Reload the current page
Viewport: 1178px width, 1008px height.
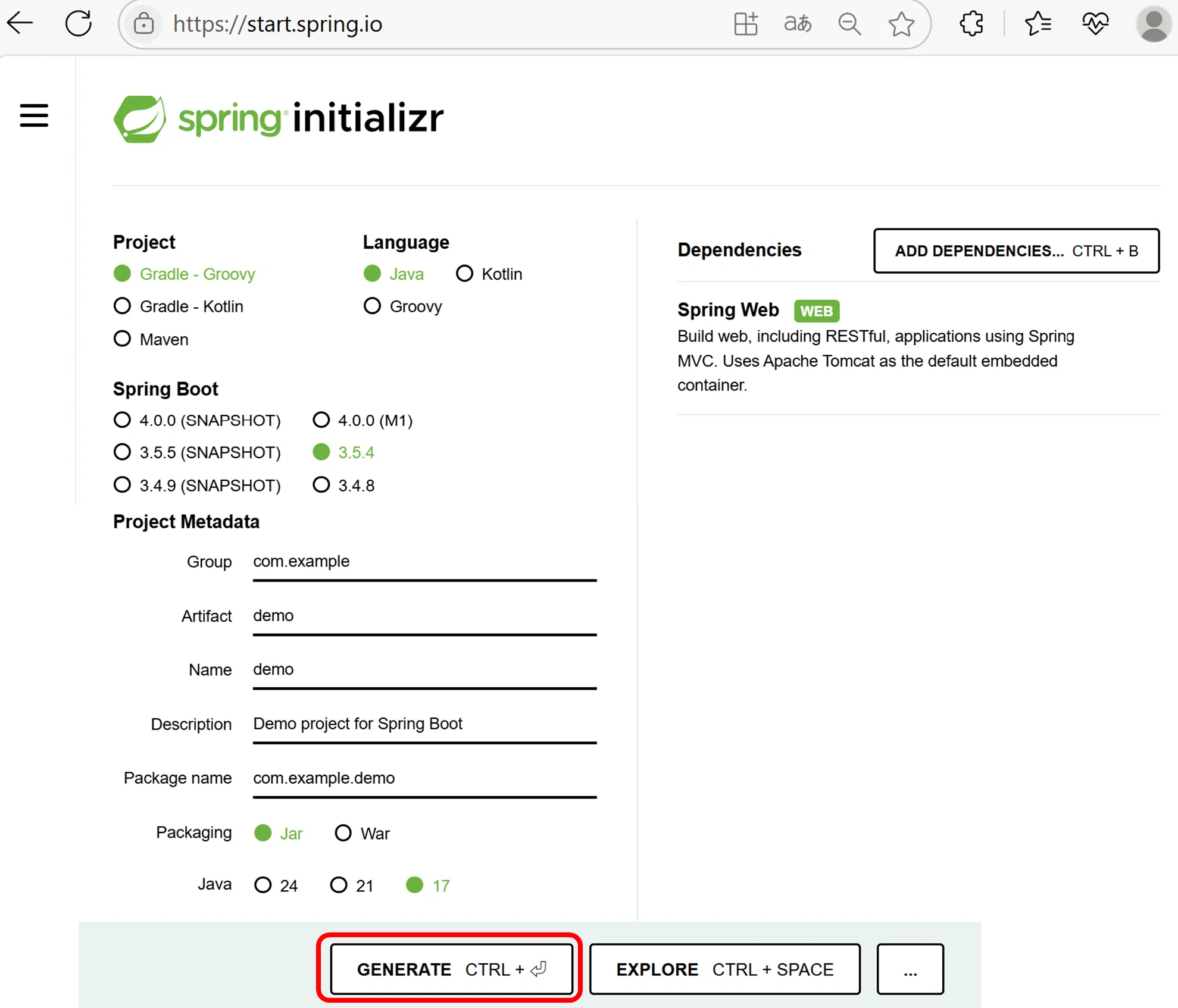tap(78, 23)
